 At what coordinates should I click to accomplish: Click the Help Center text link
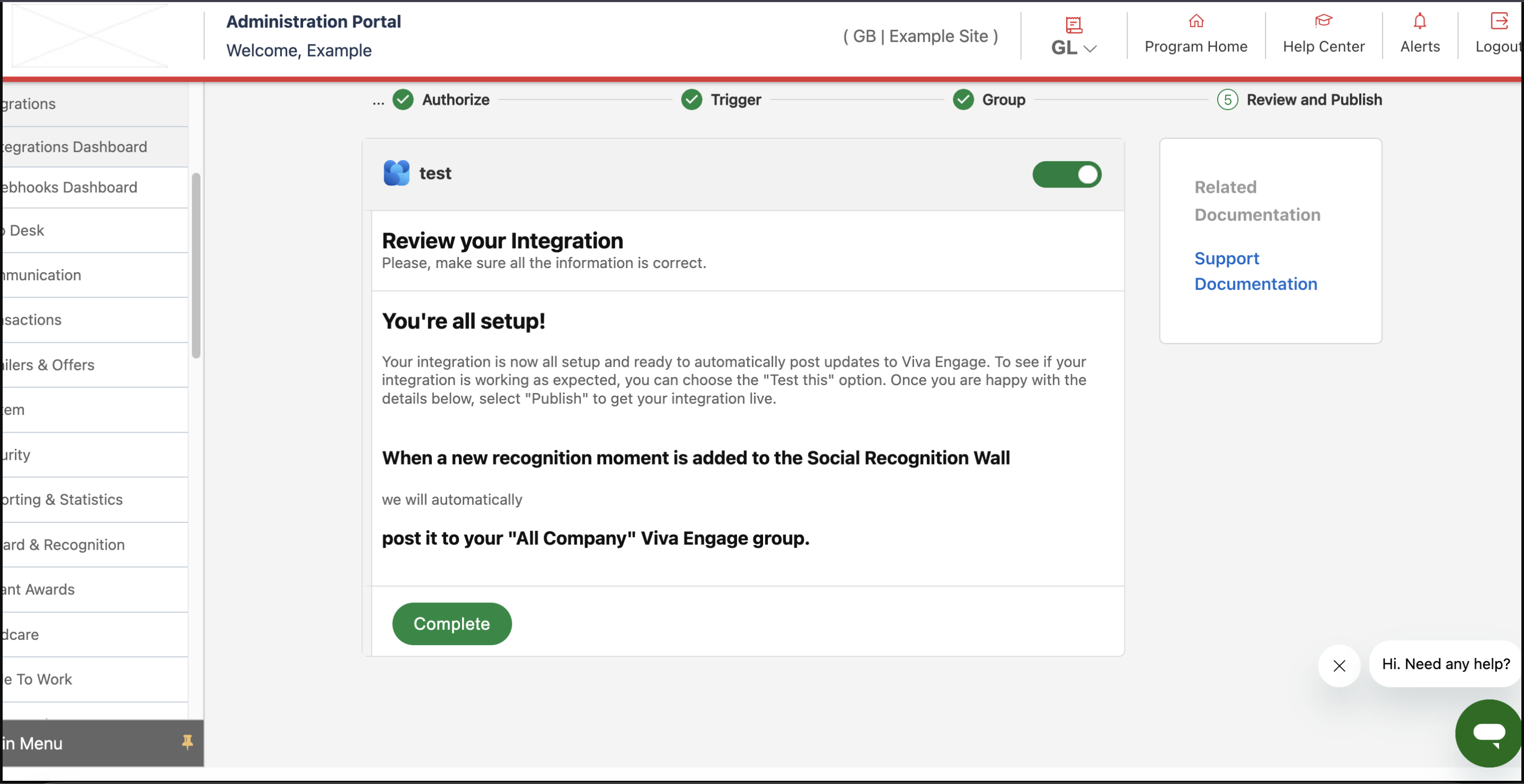click(x=1324, y=47)
